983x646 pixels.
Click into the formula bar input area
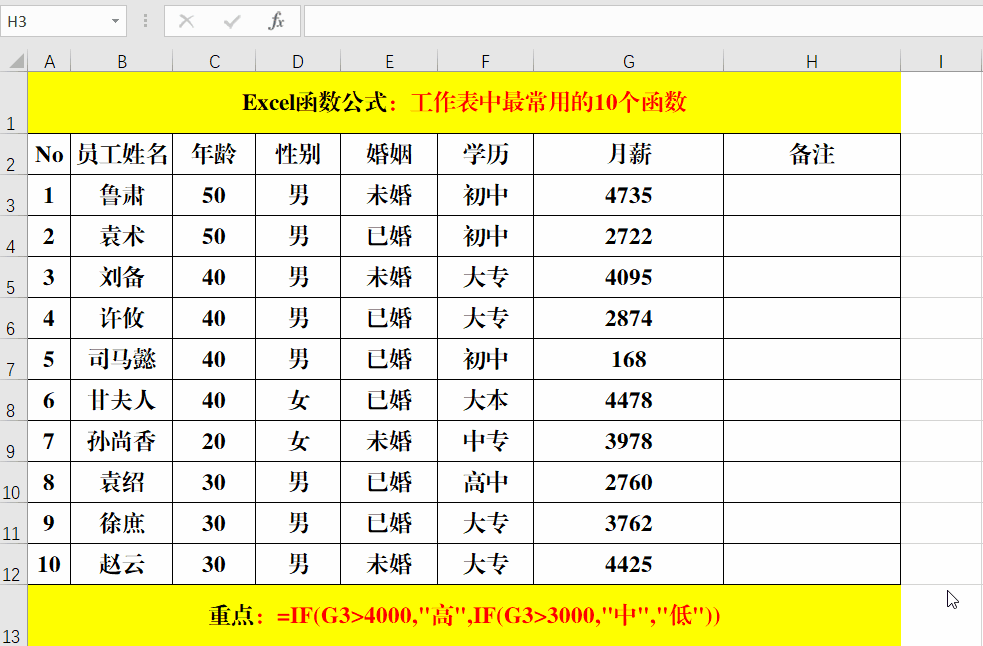point(643,21)
